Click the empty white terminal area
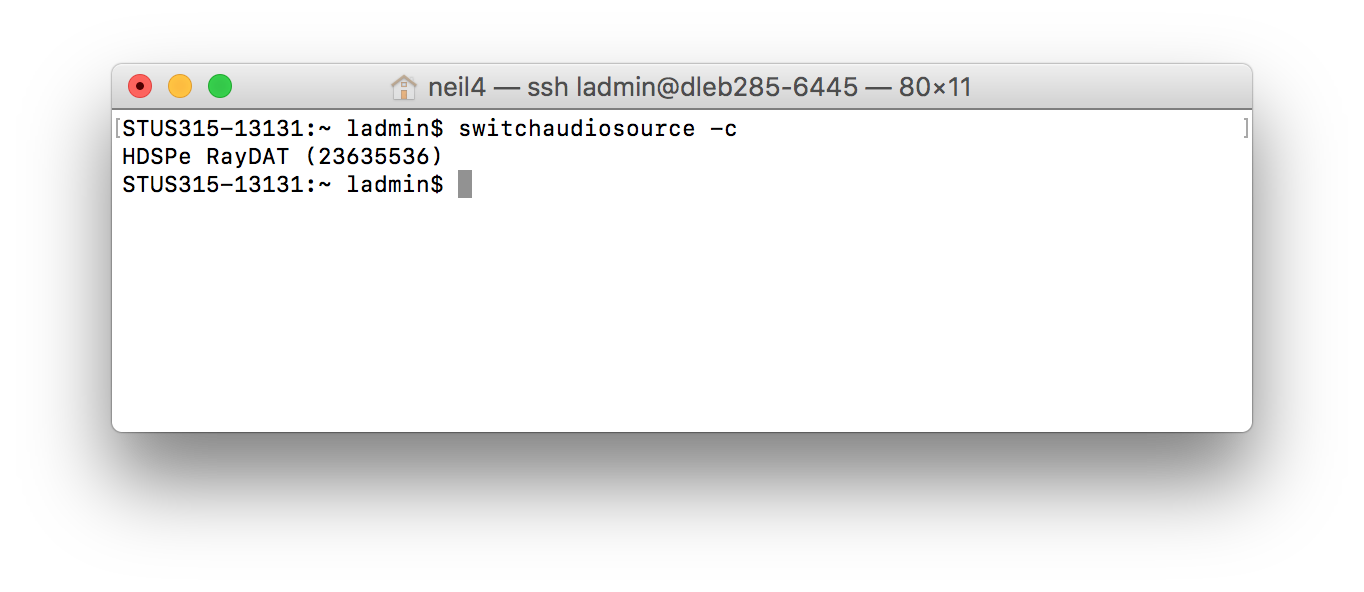 [x=680, y=320]
